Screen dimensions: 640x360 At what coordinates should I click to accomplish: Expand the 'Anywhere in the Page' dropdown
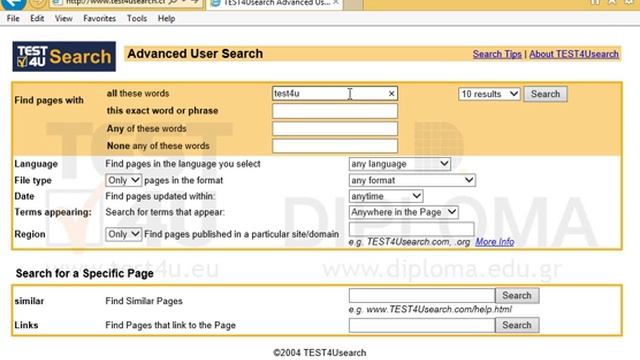point(403,212)
